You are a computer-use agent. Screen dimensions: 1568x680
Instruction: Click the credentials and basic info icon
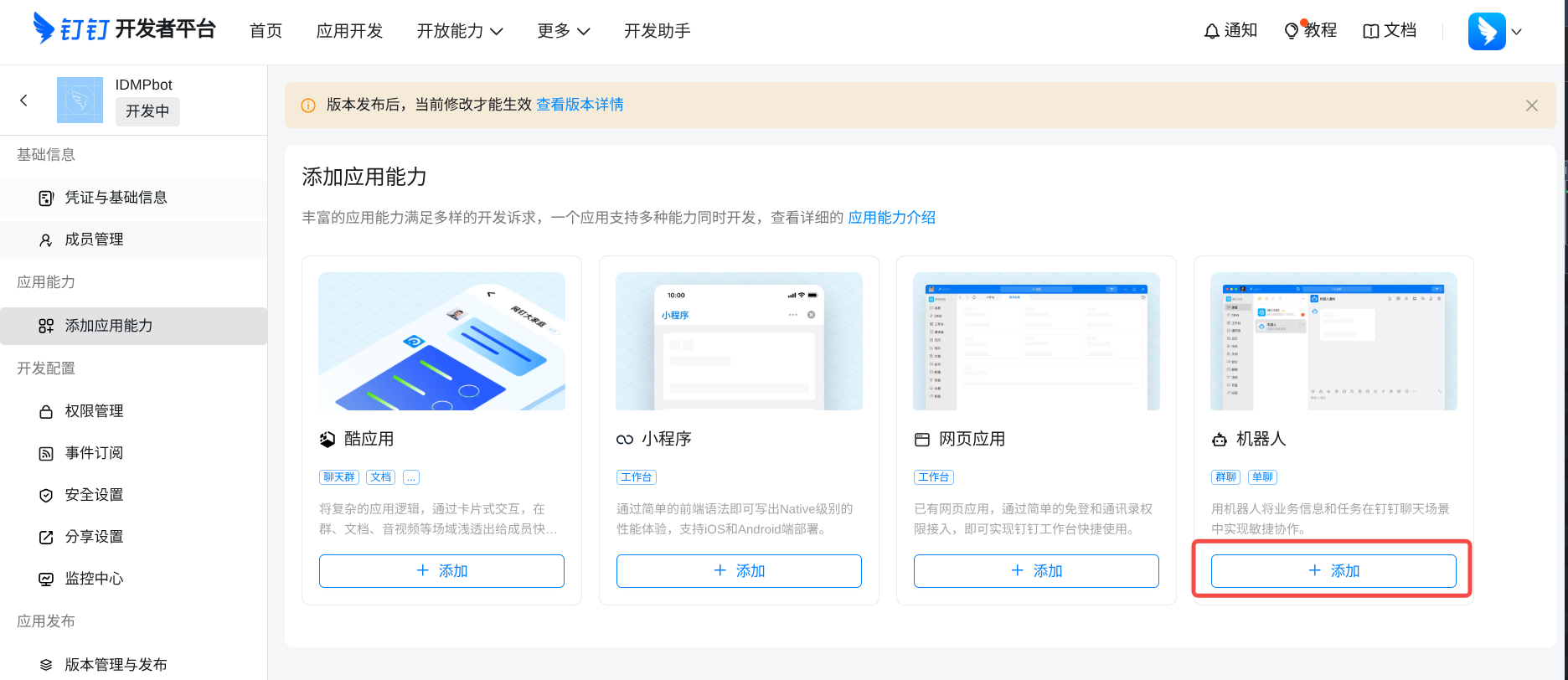pyautogui.click(x=46, y=198)
